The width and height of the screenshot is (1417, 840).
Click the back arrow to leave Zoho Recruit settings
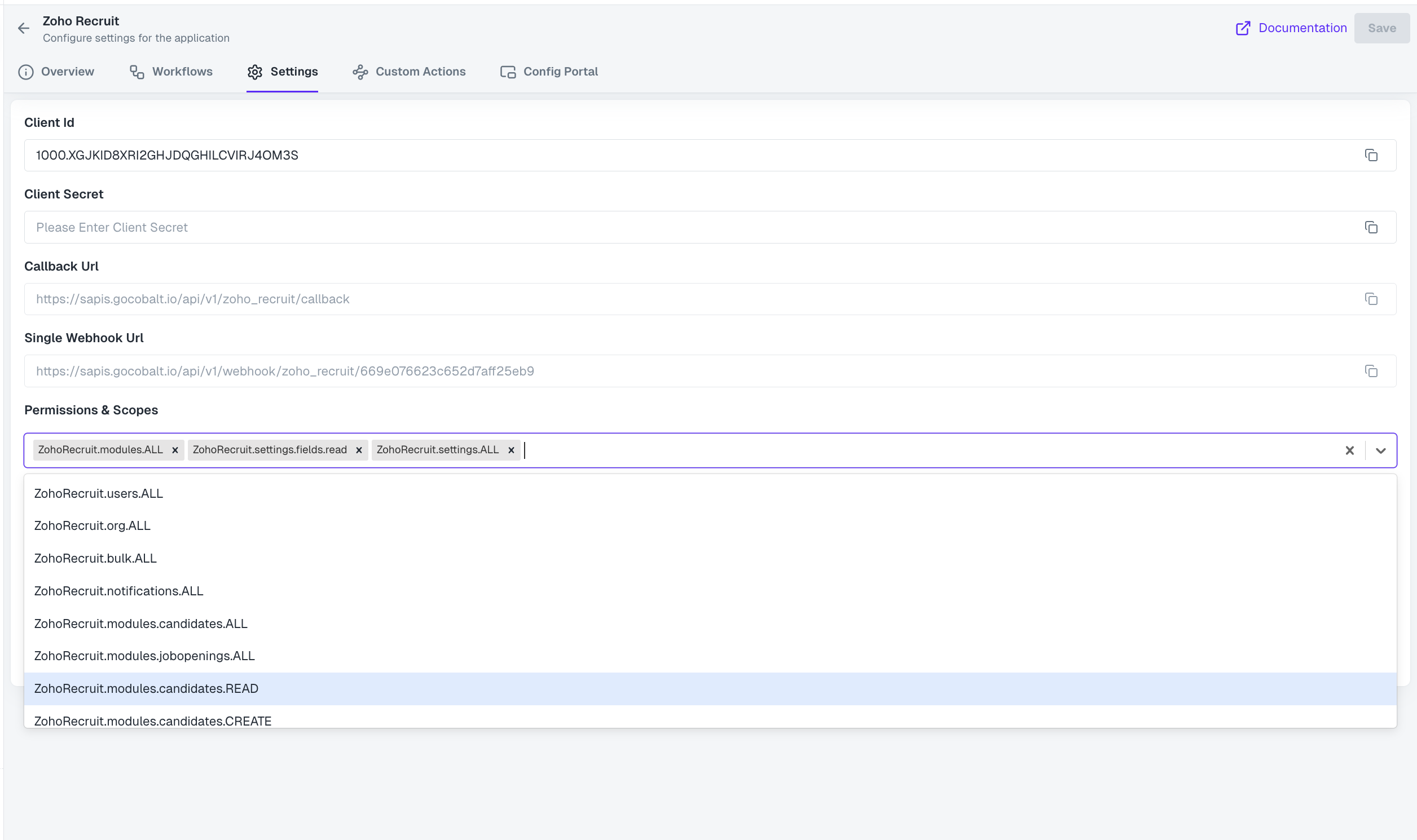pos(23,28)
